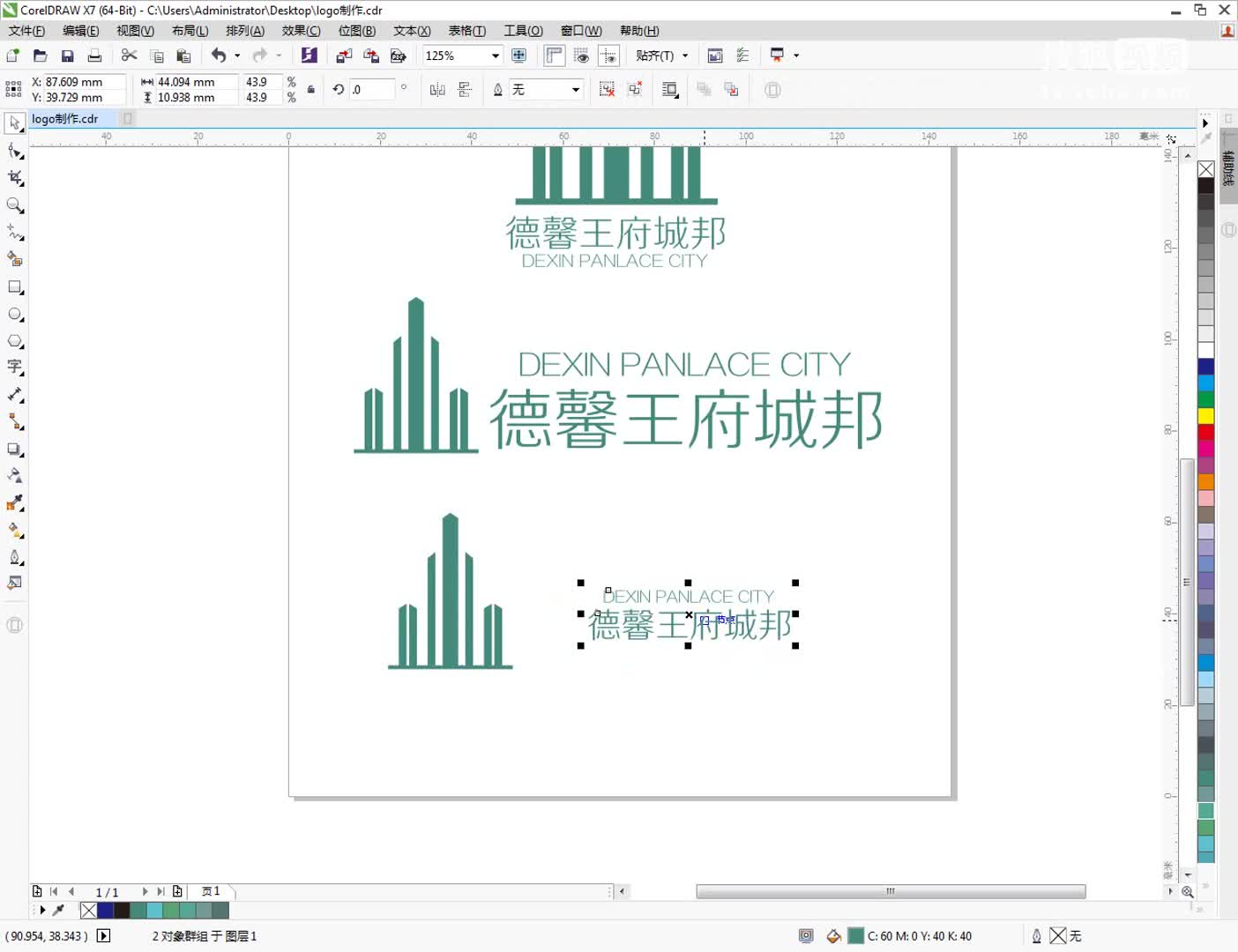Screen dimensions: 1238x952
Task: Click the Cut scissors icon
Action: pyautogui.click(x=130, y=56)
